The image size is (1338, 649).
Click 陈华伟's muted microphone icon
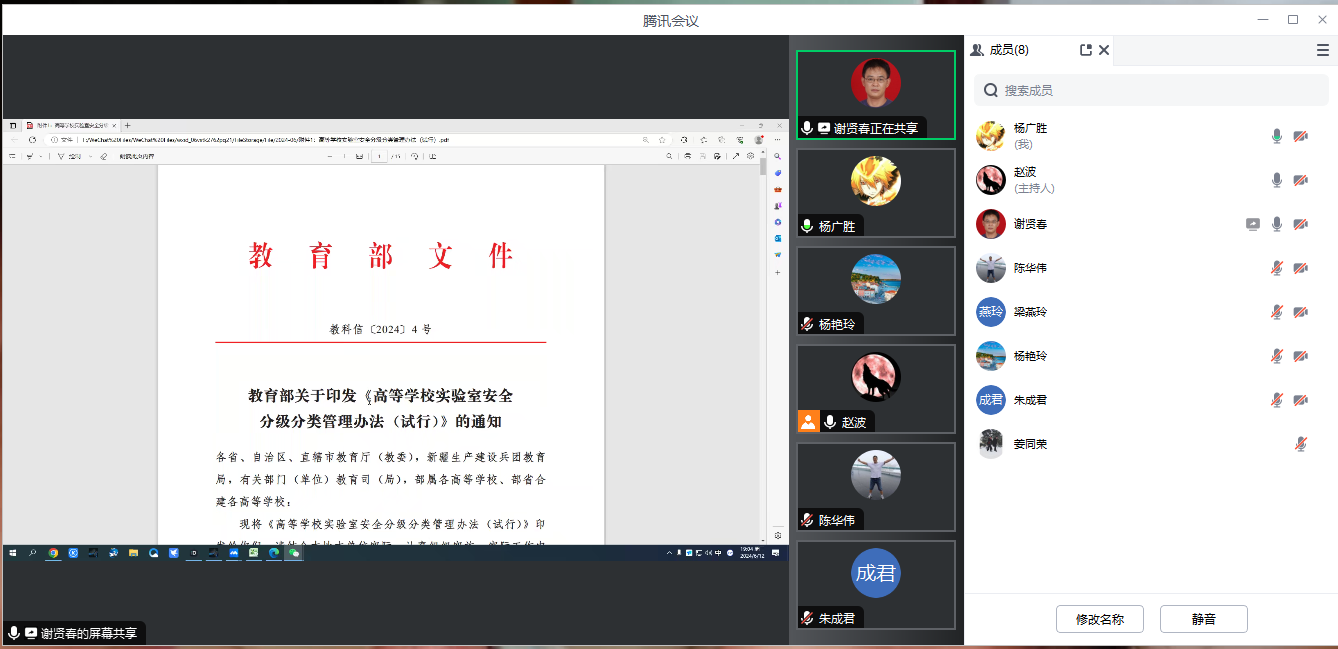pyautogui.click(x=1277, y=268)
